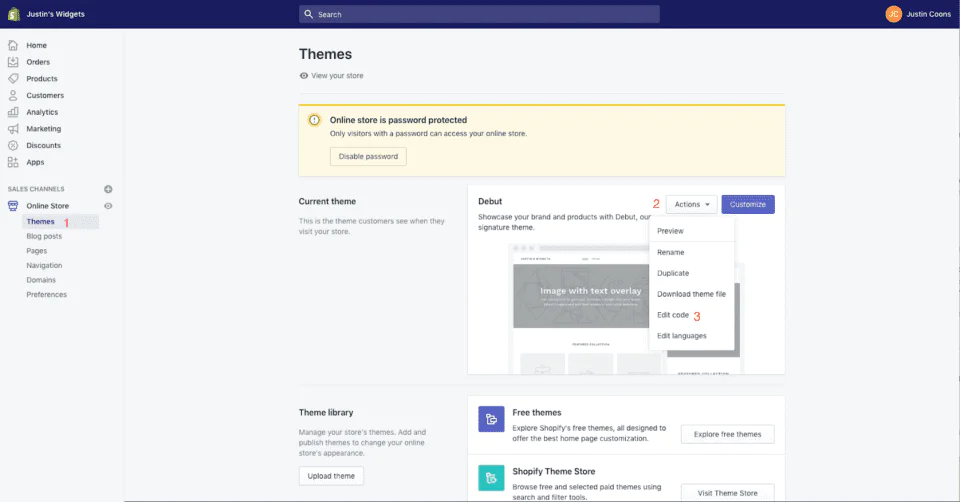The height and width of the screenshot is (502, 960).
Task: Add a sales channel with plus icon
Action: [x=108, y=189]
